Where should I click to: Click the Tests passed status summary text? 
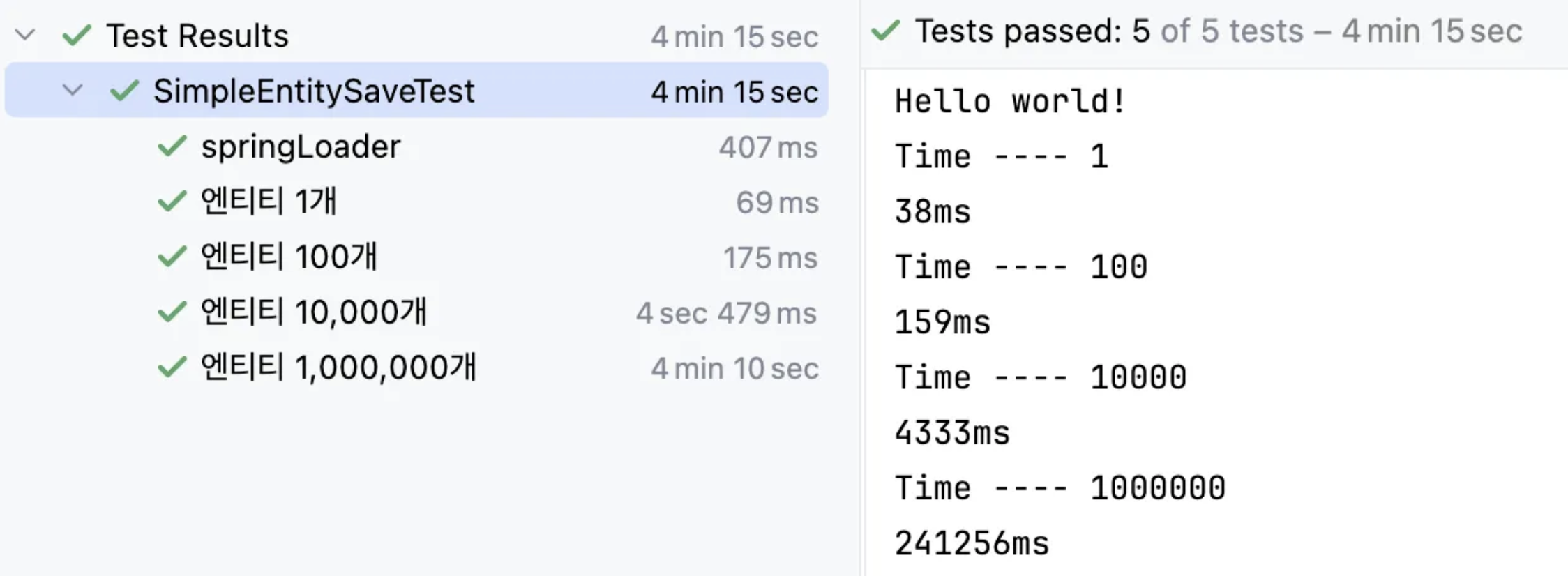[x=1219, y=31]
